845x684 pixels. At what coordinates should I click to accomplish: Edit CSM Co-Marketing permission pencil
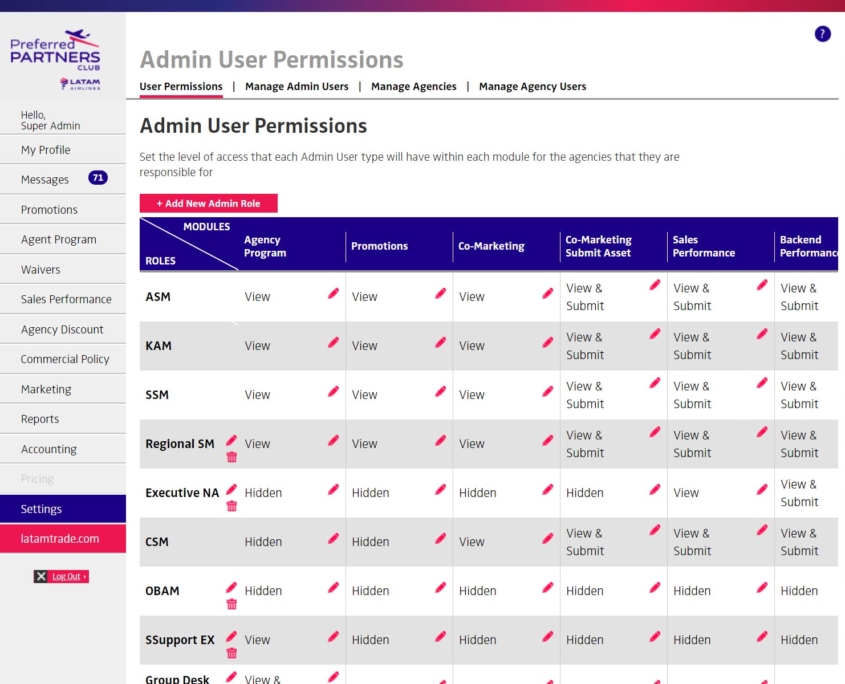548,538
